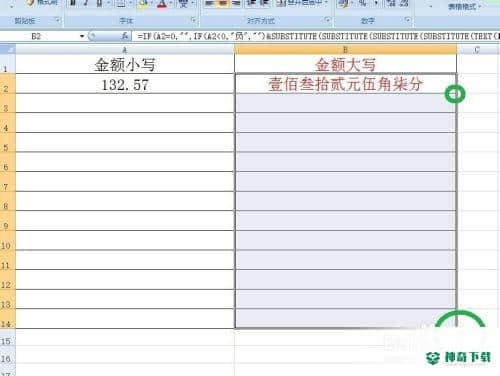Screen dimensions: 500x376
Task: Click the Select All corner button
Action: click(8, 50)
